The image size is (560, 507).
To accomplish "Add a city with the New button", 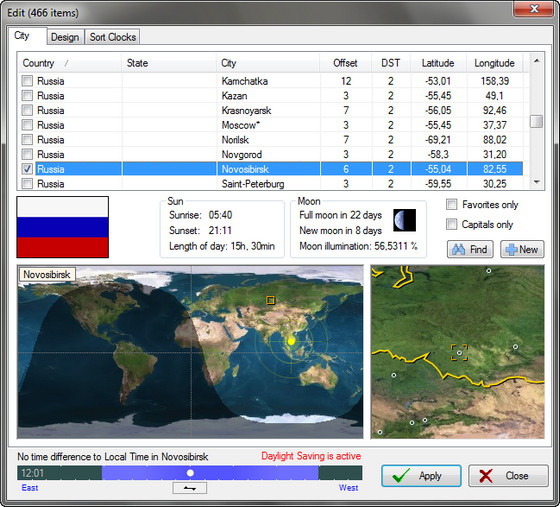I will (522, 249).
